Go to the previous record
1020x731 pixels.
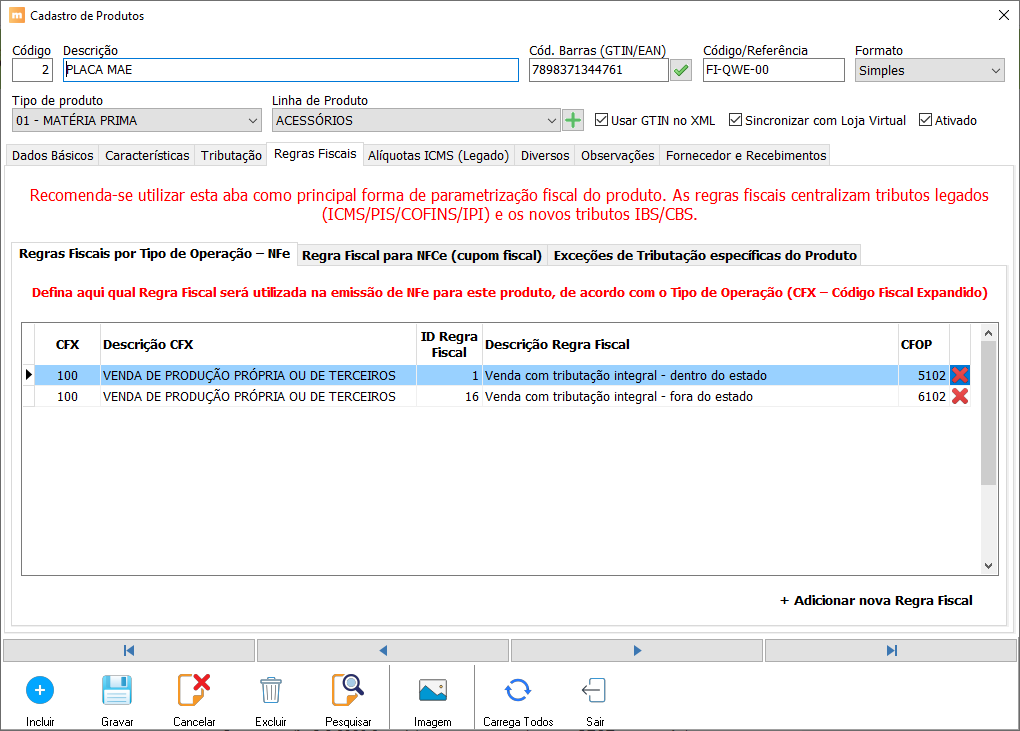[x=383, y=650]
